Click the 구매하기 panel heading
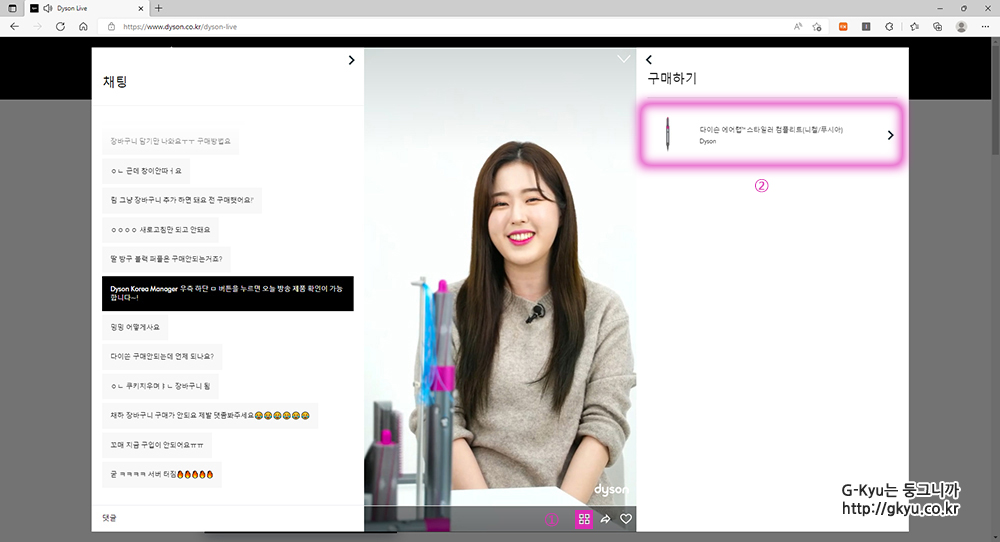1000x542 pixels. pos(672,78)
